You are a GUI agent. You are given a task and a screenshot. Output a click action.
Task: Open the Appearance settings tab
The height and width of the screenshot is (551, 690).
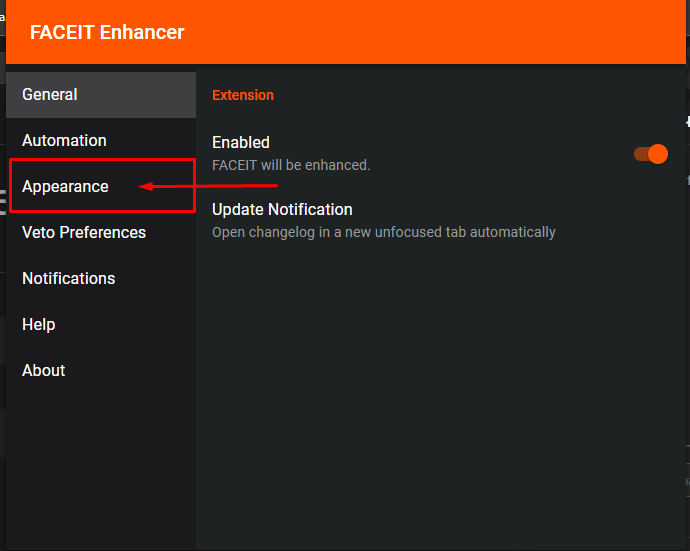(101, 187)
